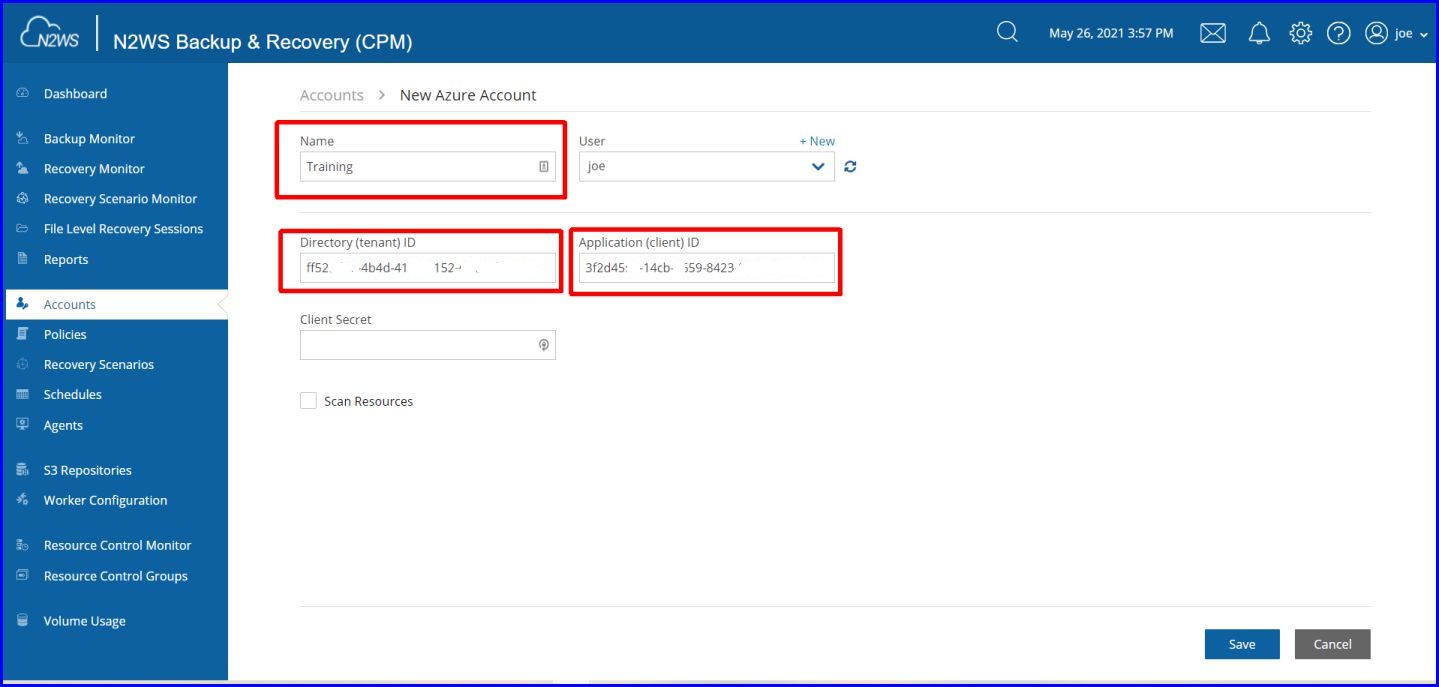Viewport: 1439px width, 687px height.
Task: Open Recovery Monitor in the sidebar
Action: 94,169
